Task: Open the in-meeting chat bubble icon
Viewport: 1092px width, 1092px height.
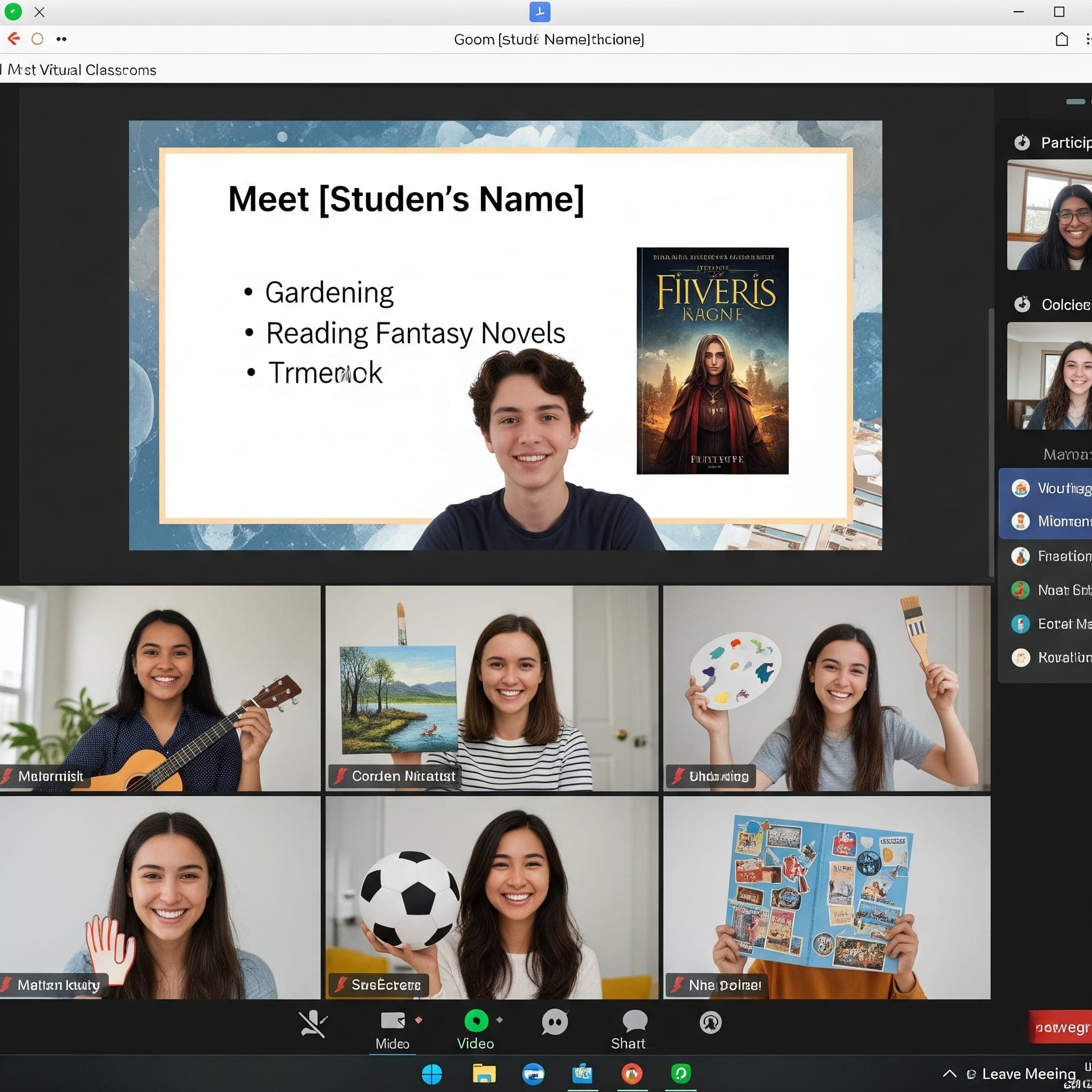Action: [x=555, y=1022]
